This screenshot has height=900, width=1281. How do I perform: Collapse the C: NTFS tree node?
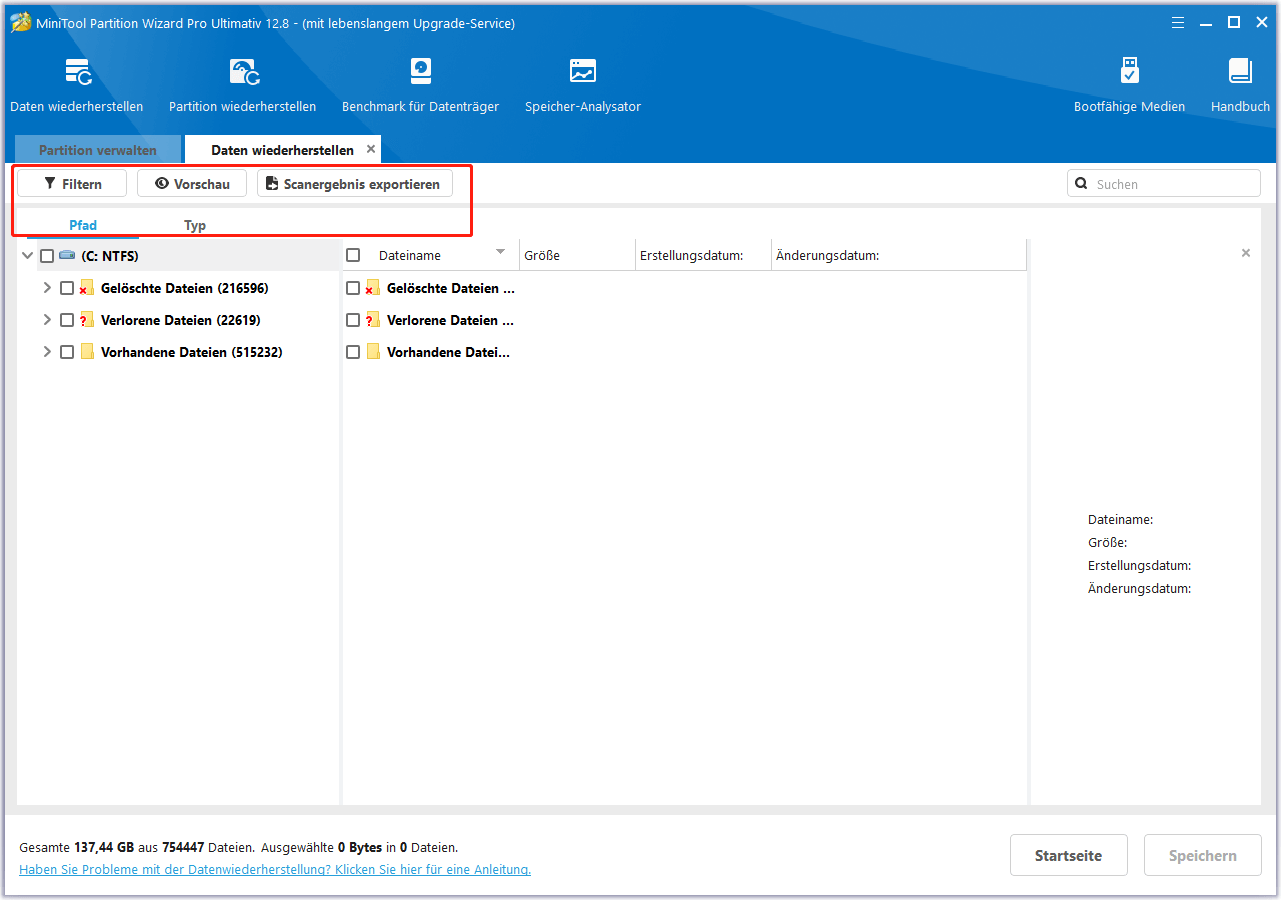pos(27,256)
